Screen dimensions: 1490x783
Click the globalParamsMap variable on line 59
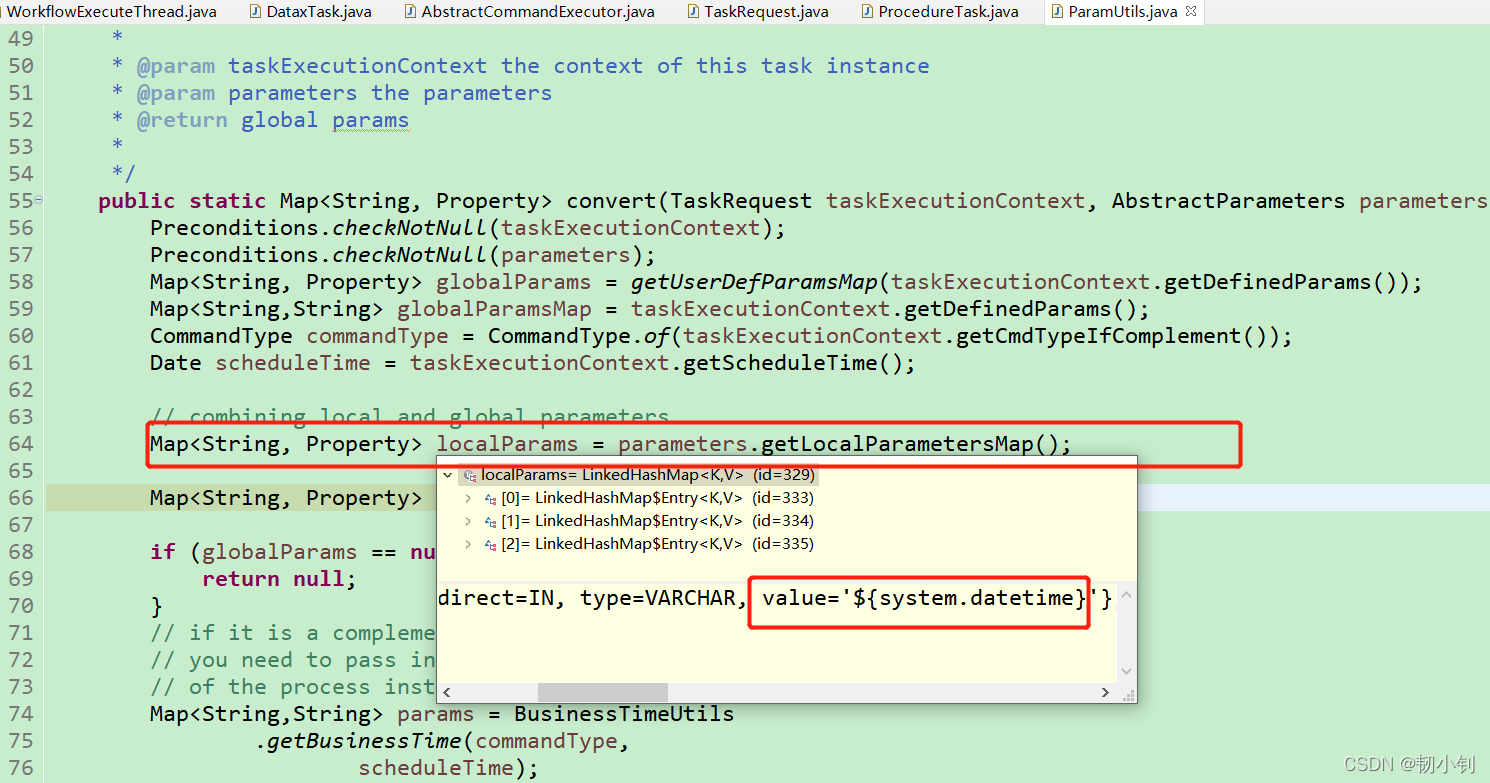[x=494, y=309]
